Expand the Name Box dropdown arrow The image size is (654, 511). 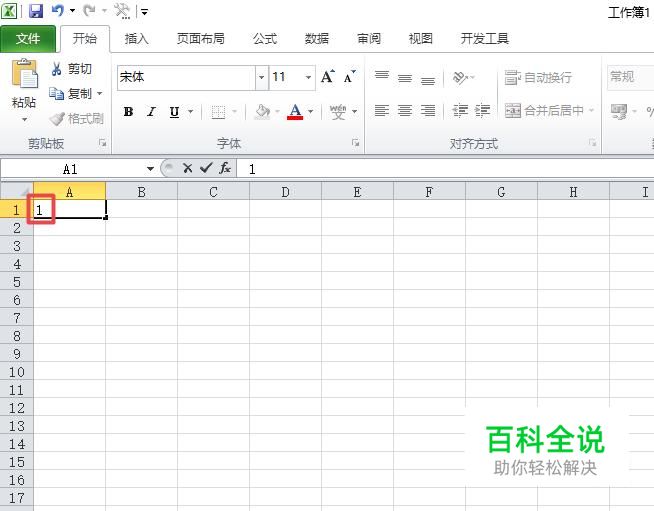(x=150, y=169)
